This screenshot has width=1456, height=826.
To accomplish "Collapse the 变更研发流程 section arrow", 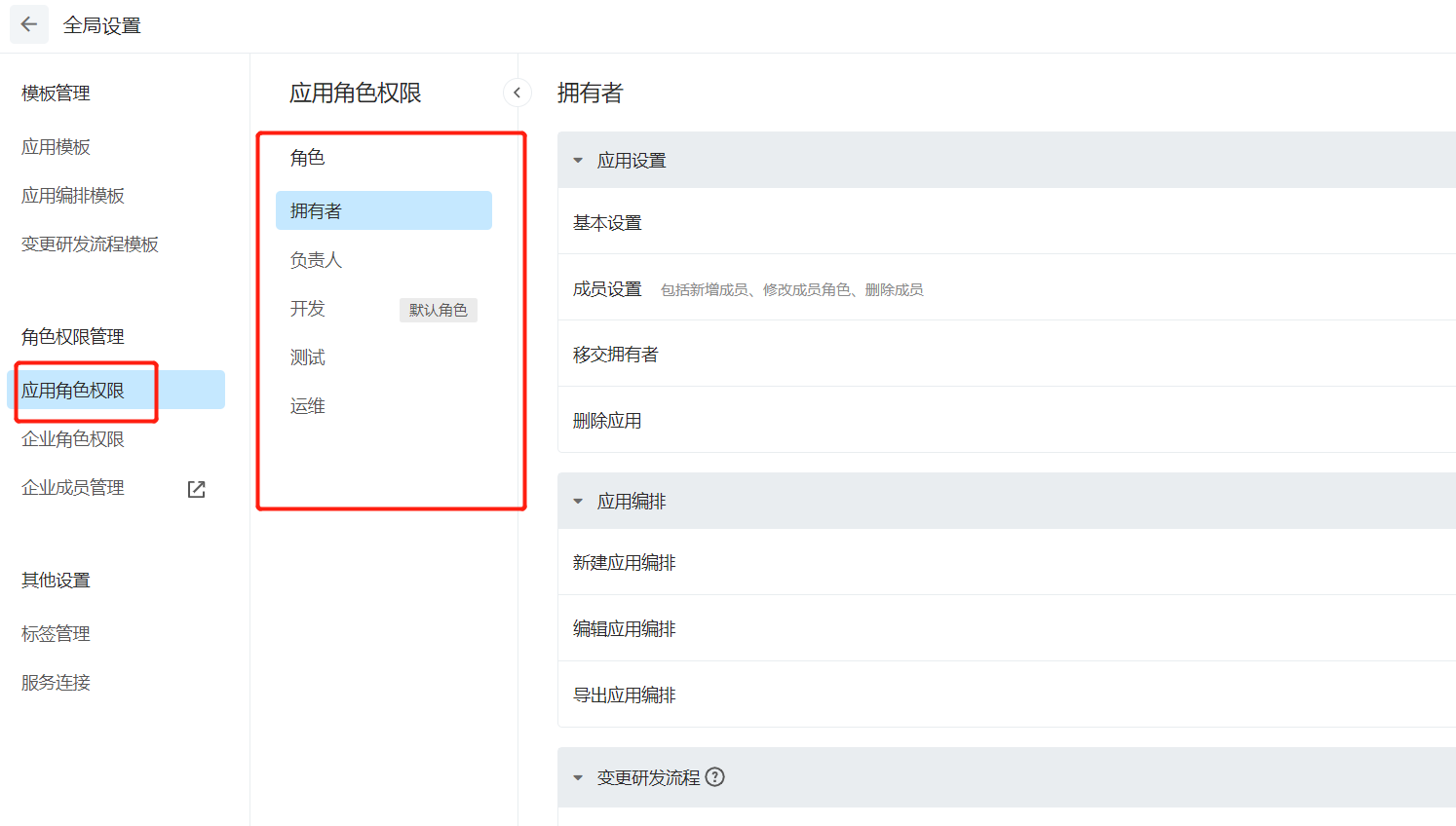I will tap(578, 778).
